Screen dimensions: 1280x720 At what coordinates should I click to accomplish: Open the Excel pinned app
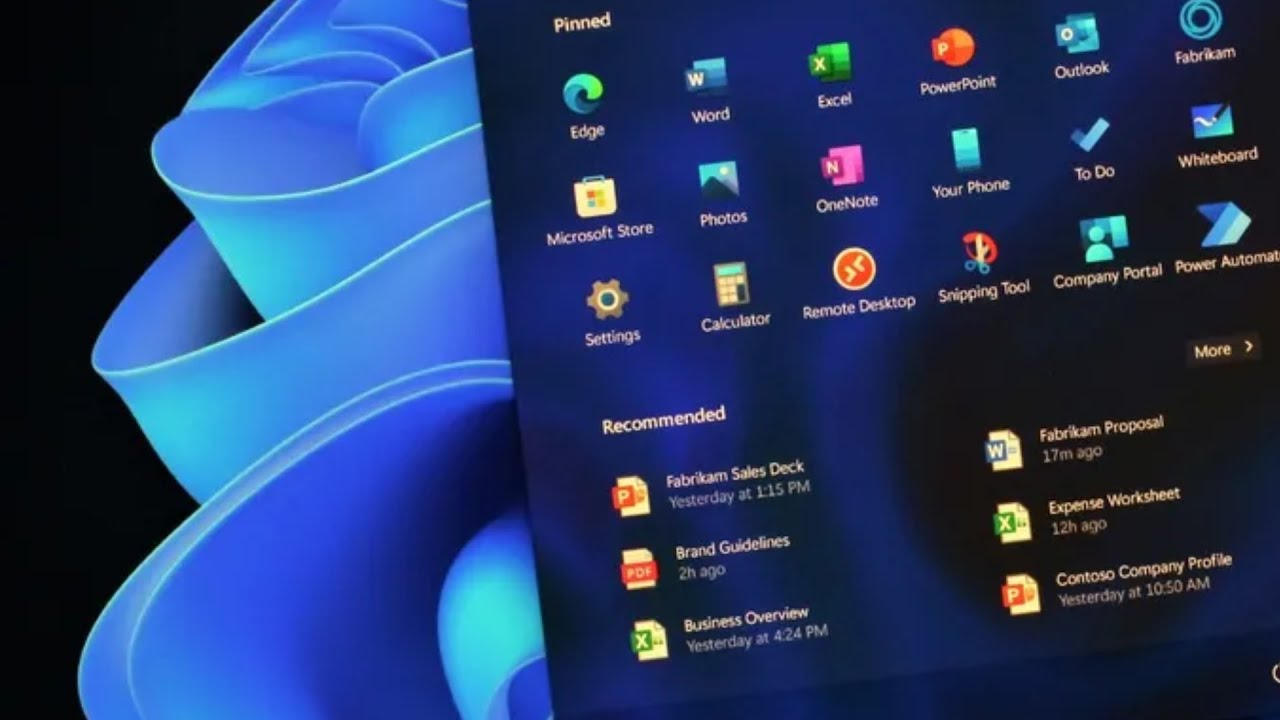[x=830, y=64]
